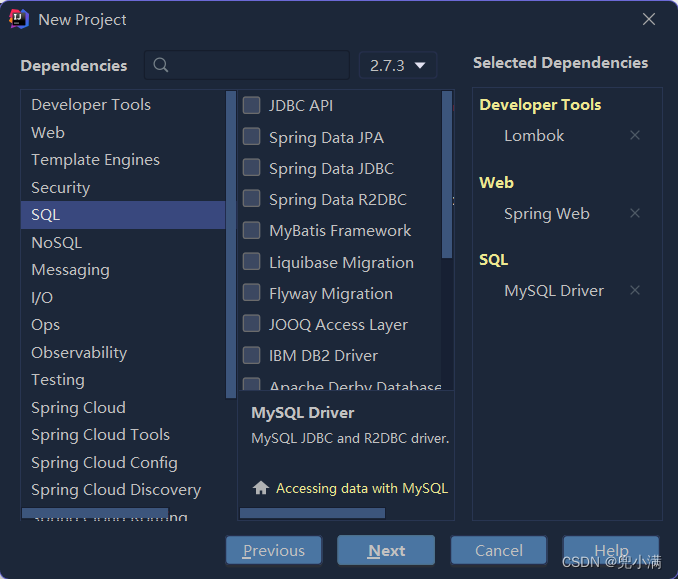Select the Web category

pyautogui.click(x=123, y=132)
